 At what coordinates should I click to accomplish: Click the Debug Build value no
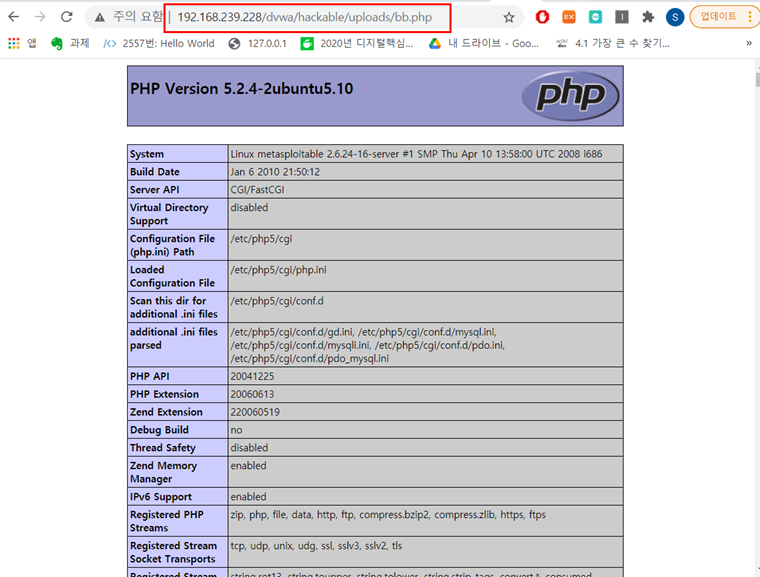(x=236, y=431)
